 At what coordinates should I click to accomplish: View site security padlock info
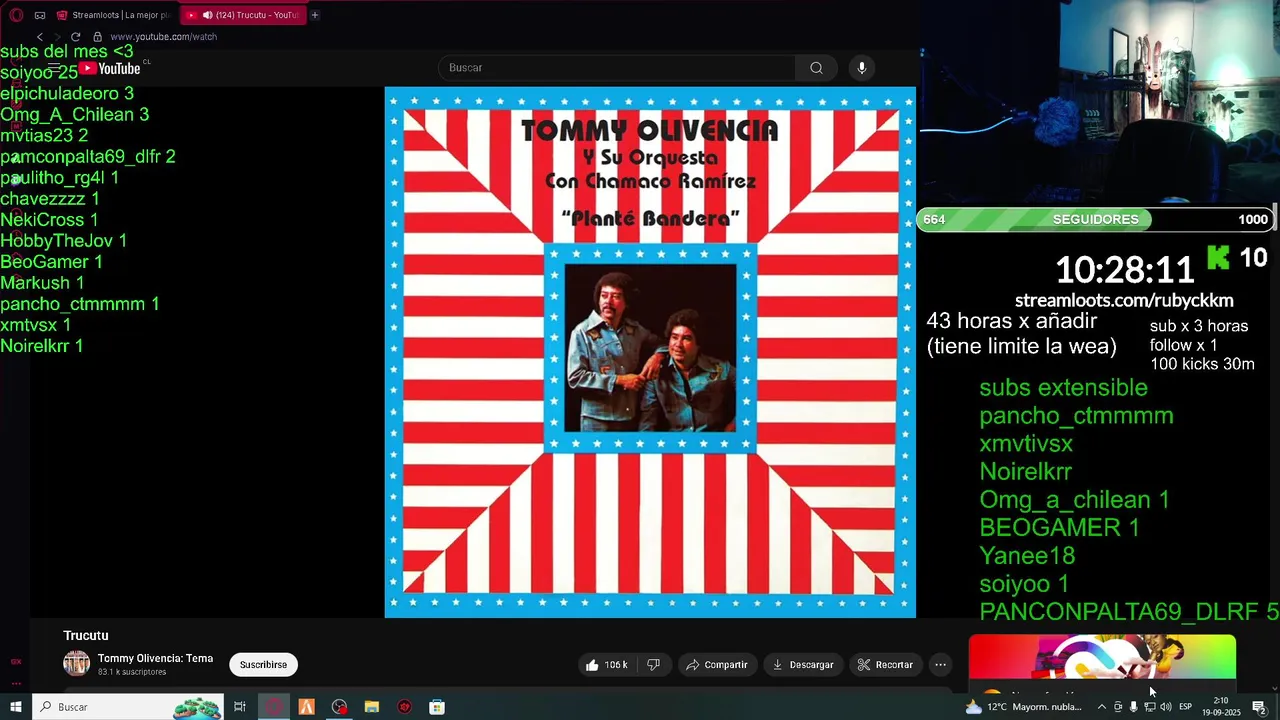pyautogui.click(x=98, y=37)
